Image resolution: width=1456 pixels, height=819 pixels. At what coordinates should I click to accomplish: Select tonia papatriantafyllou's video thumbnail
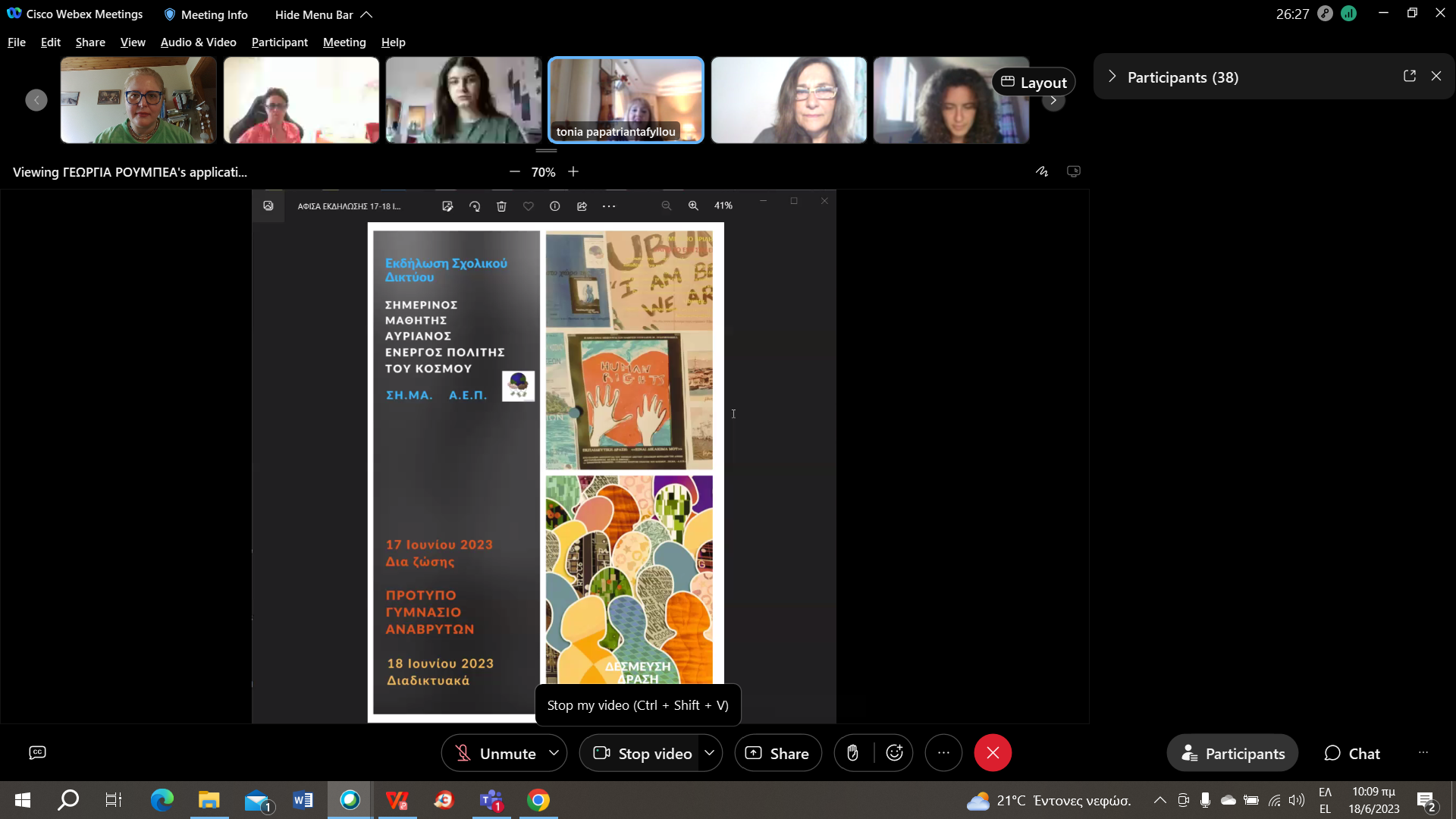(x=626, y=99)
